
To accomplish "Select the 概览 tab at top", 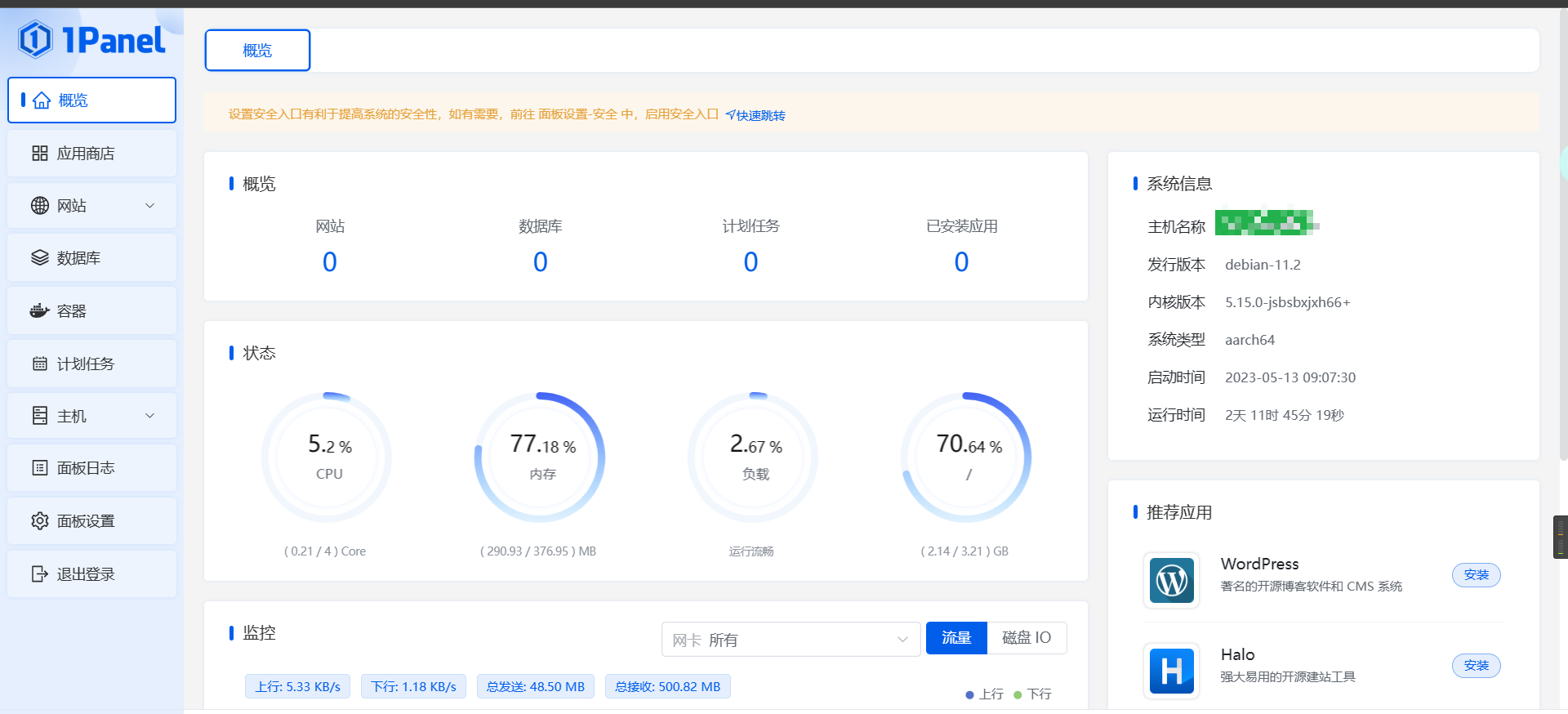I will pyautogui.click(x=257, y=51).
